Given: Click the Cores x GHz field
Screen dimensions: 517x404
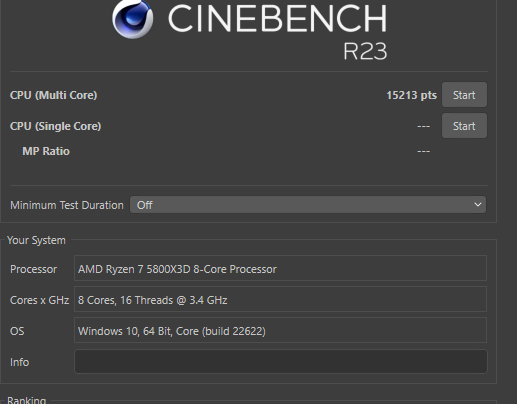Looking at the screenshot, I should pos(280,299).
